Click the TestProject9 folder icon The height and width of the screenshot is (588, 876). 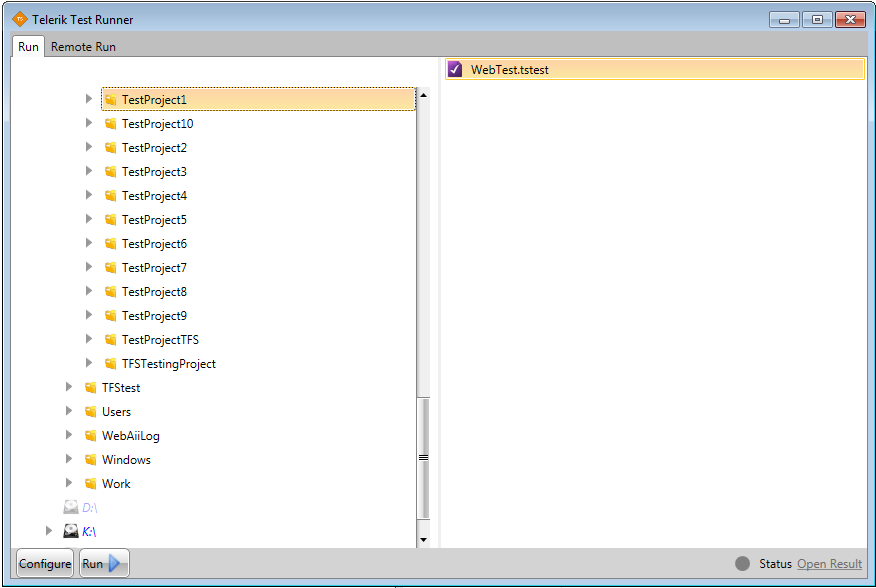pos(111,316)
